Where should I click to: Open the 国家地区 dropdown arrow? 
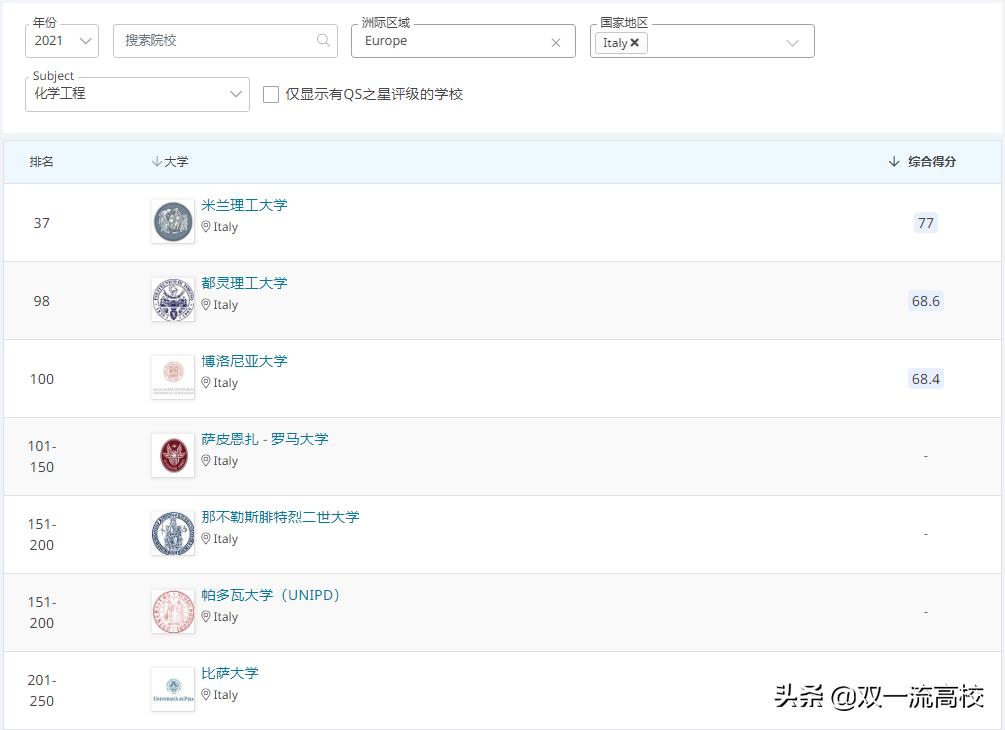793,41
